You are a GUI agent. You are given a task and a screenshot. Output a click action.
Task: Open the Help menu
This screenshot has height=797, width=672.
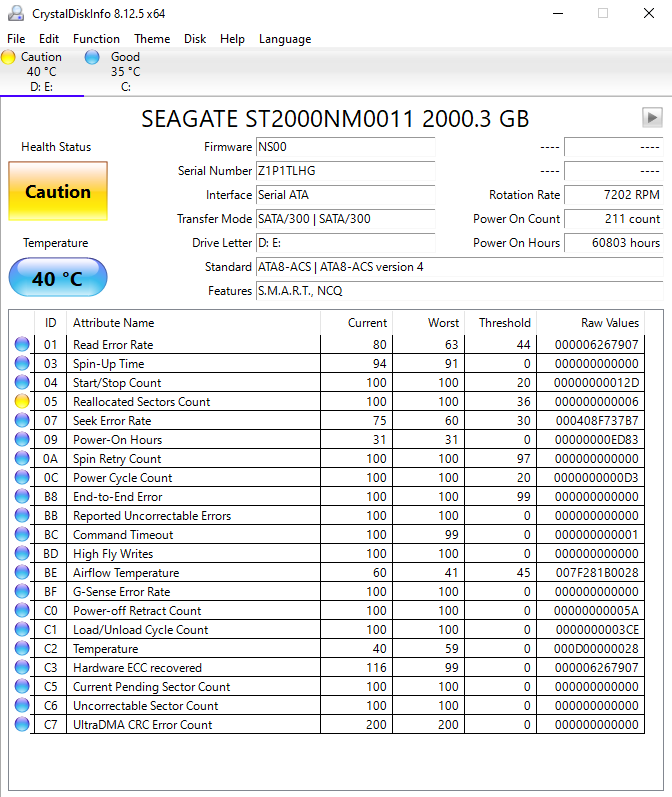click(x=232, y=39)
